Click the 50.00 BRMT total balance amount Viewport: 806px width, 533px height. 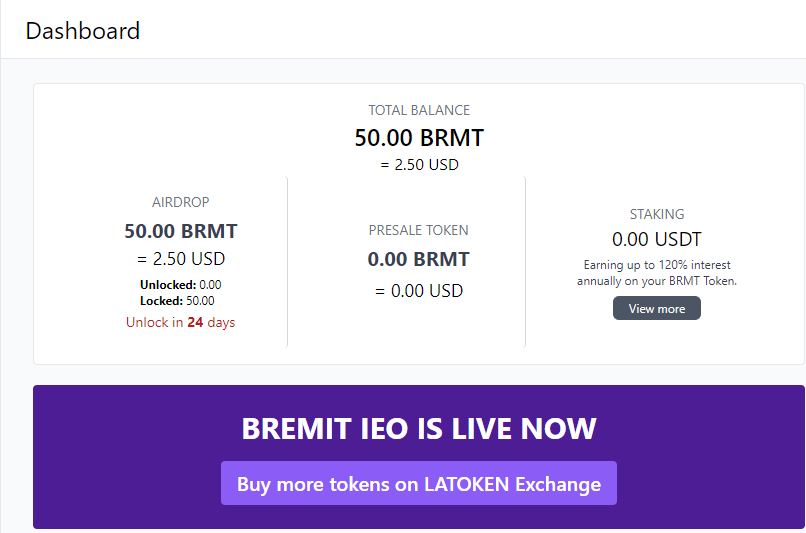[419, 137]
